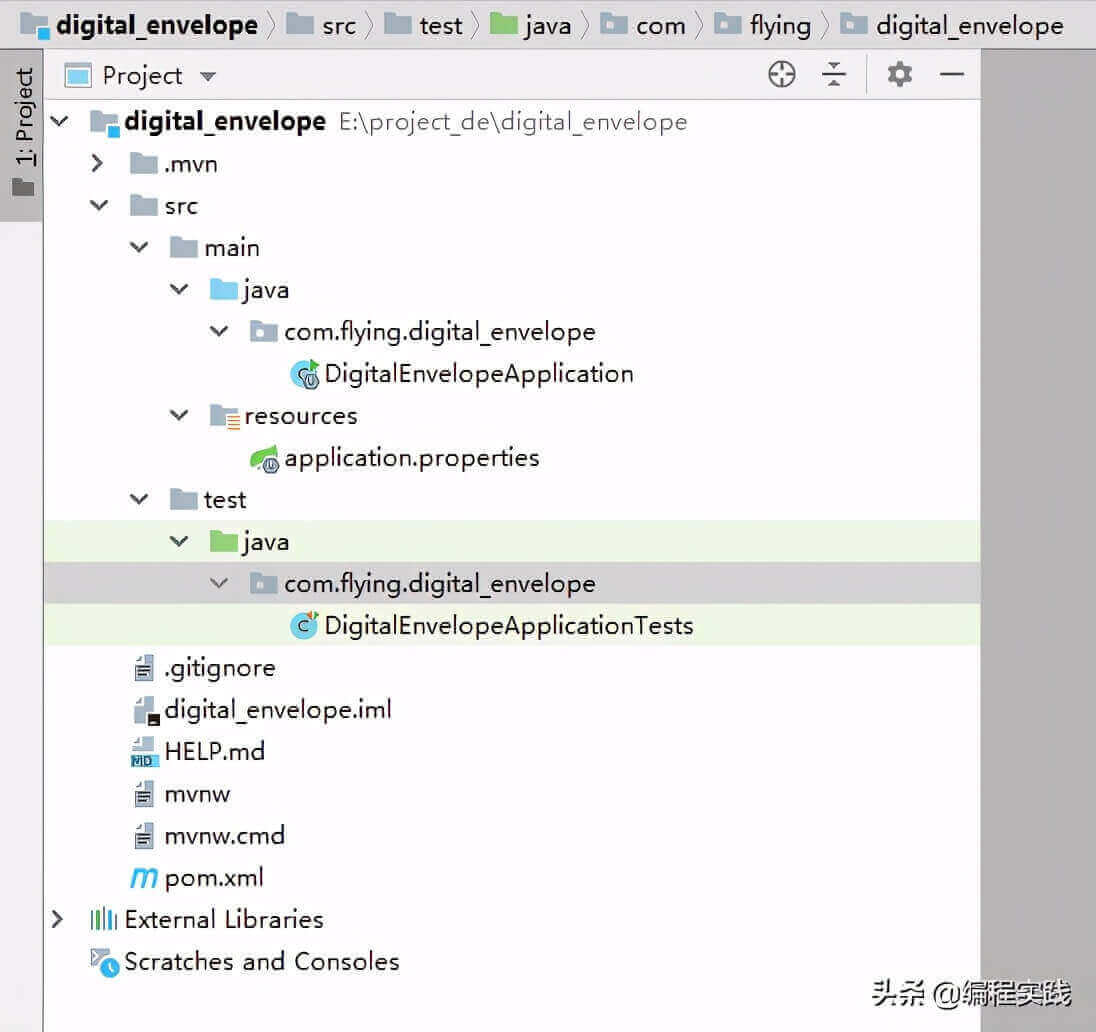This screenshot has width=1096, height=1032.
Task: Select the DigitalEnvelopeApplication file name
Action: [x=479, y=374]
